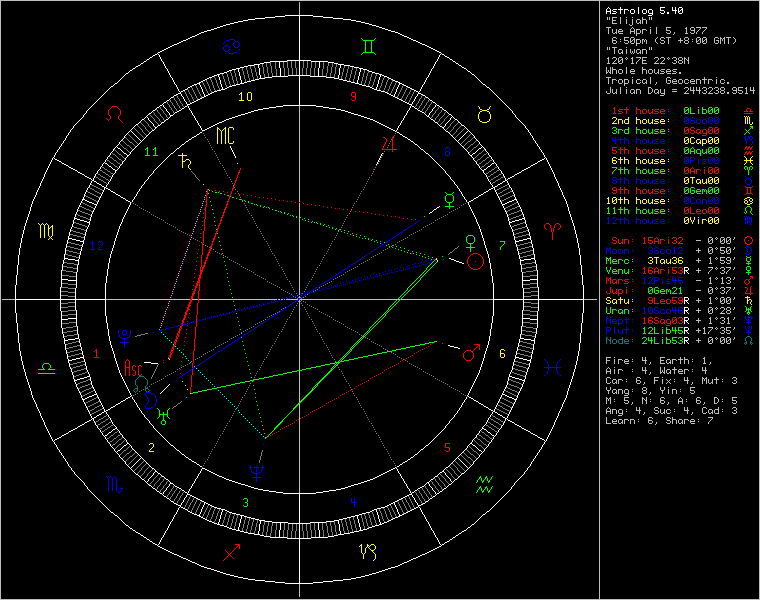Click house number 4 on the wheel

353,502
